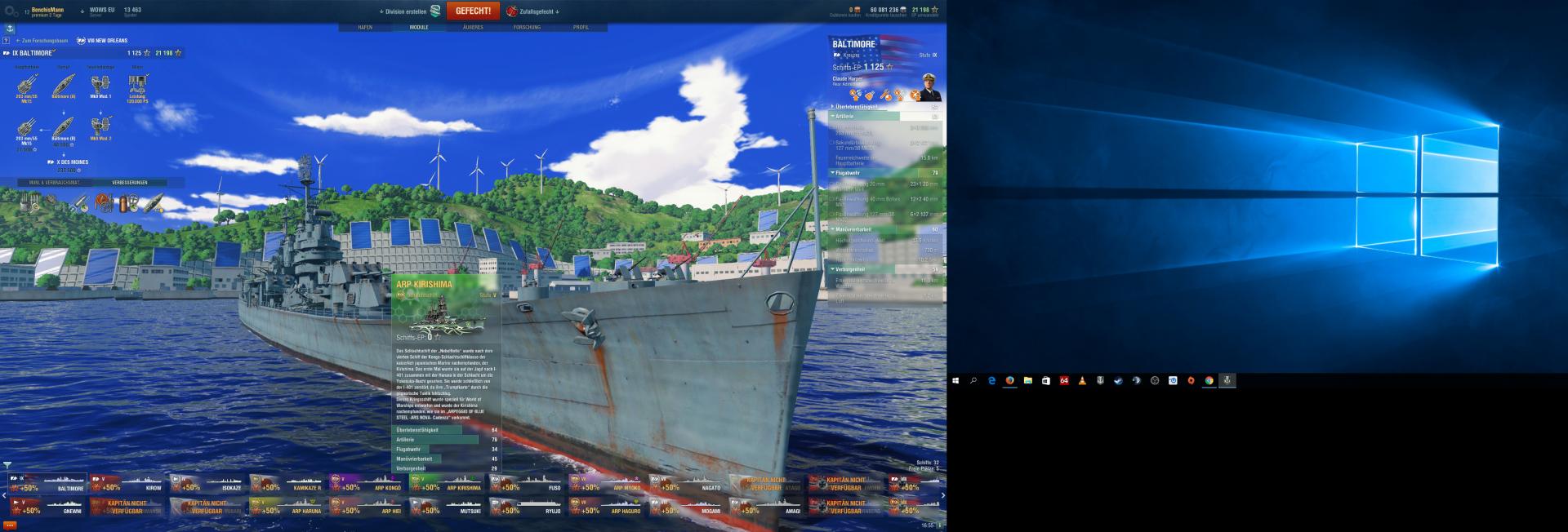1568x532 pixels.
Task: Select the MOGAMI ship in the carousel
Action: (x=685, y=506)
